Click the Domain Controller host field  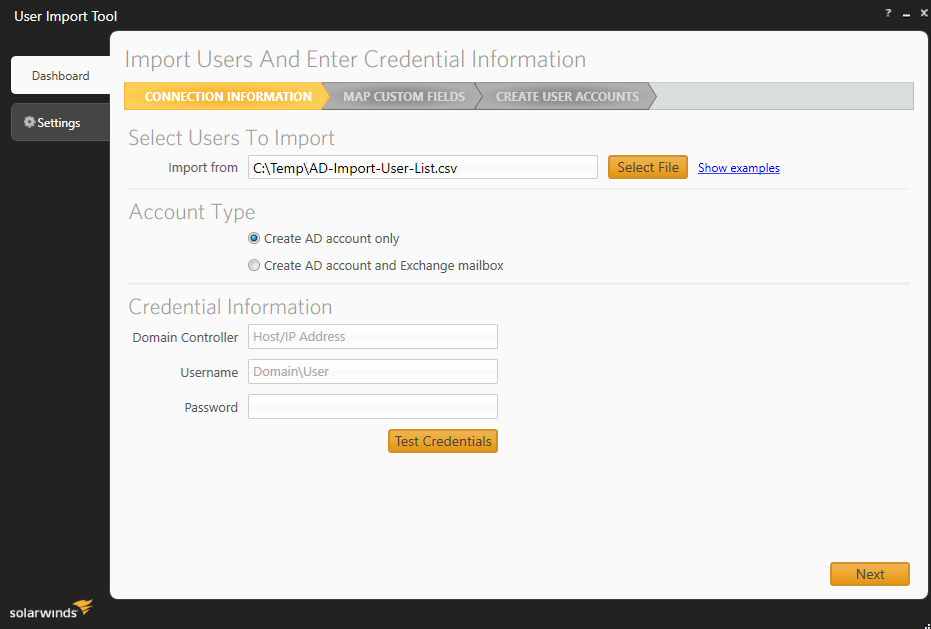(373, 337)
